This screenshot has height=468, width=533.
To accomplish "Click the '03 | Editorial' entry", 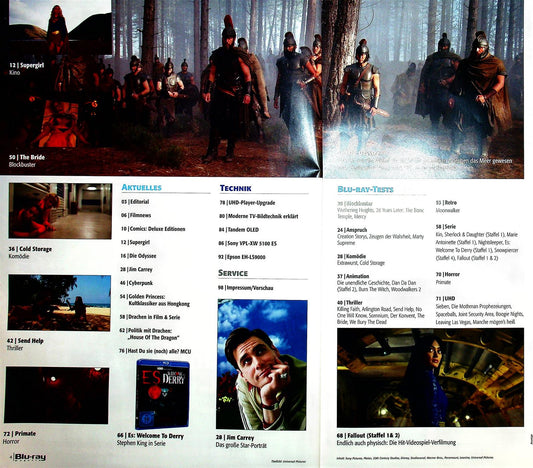I will (135, 202).
